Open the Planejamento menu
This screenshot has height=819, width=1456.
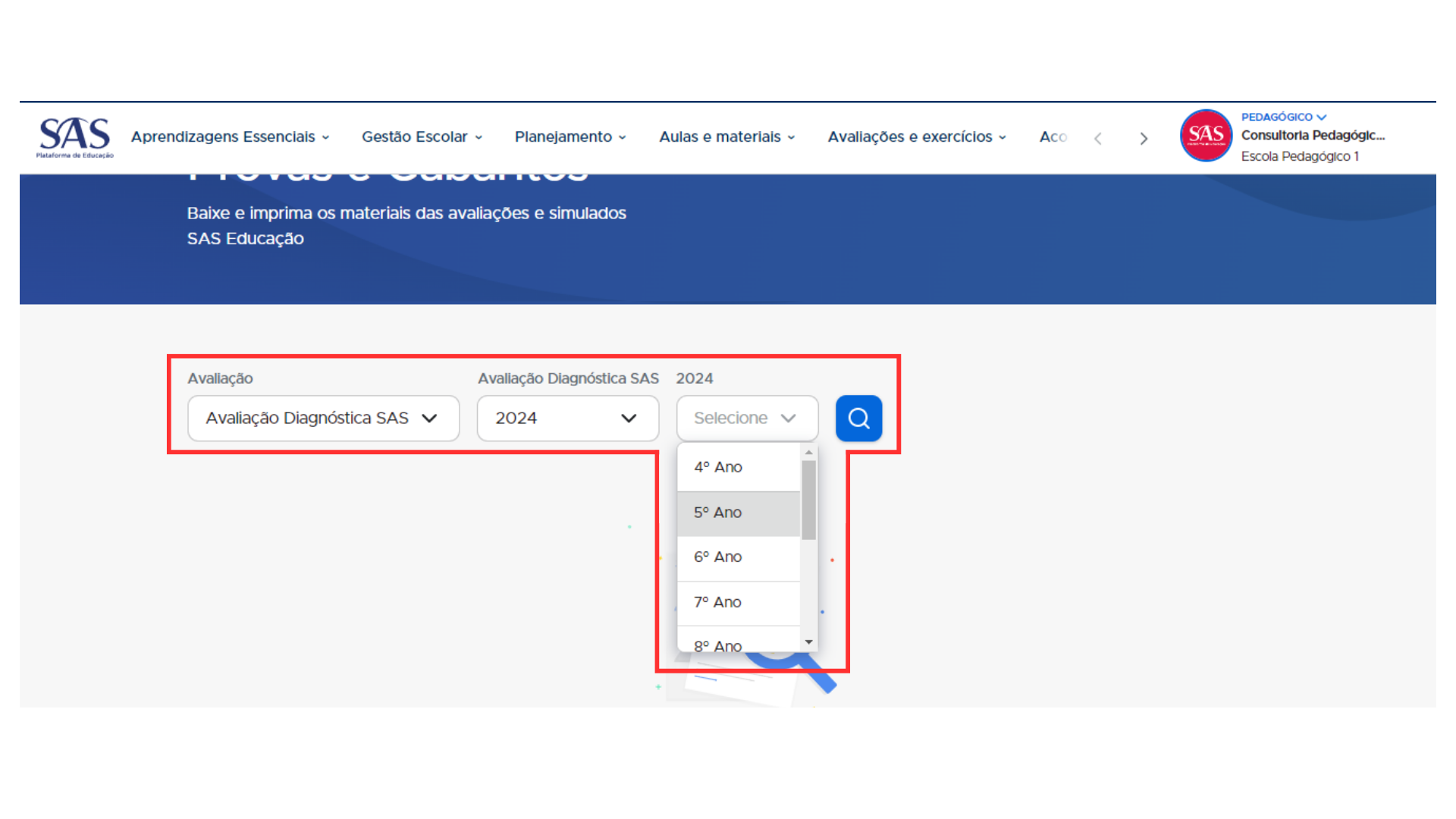(570, 137)
